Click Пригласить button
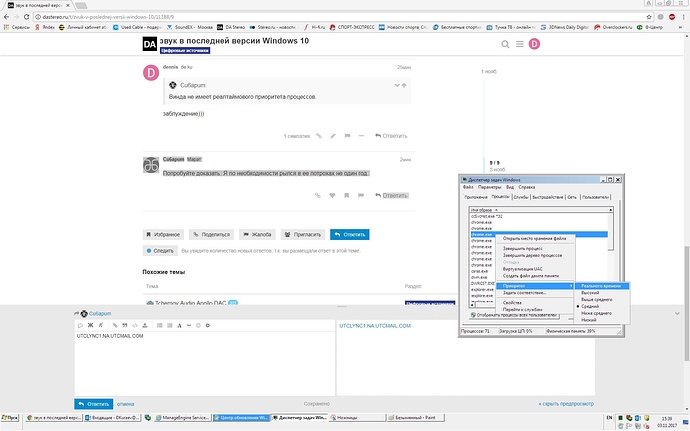Viewport: 690px width, 431px height. (303, 235)
